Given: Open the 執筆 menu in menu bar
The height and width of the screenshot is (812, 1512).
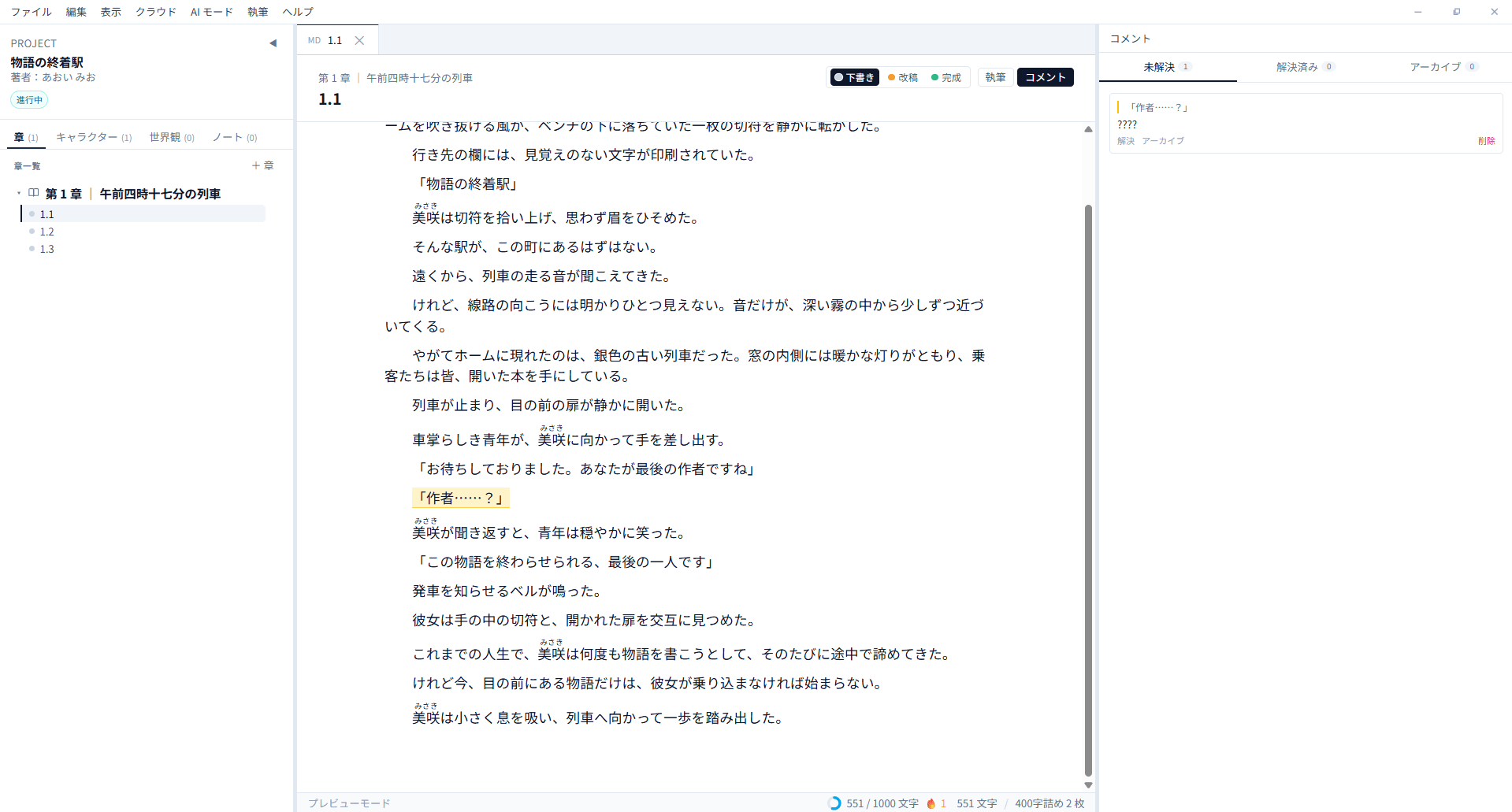Looking at the screenshot, I should coord(258,12).
